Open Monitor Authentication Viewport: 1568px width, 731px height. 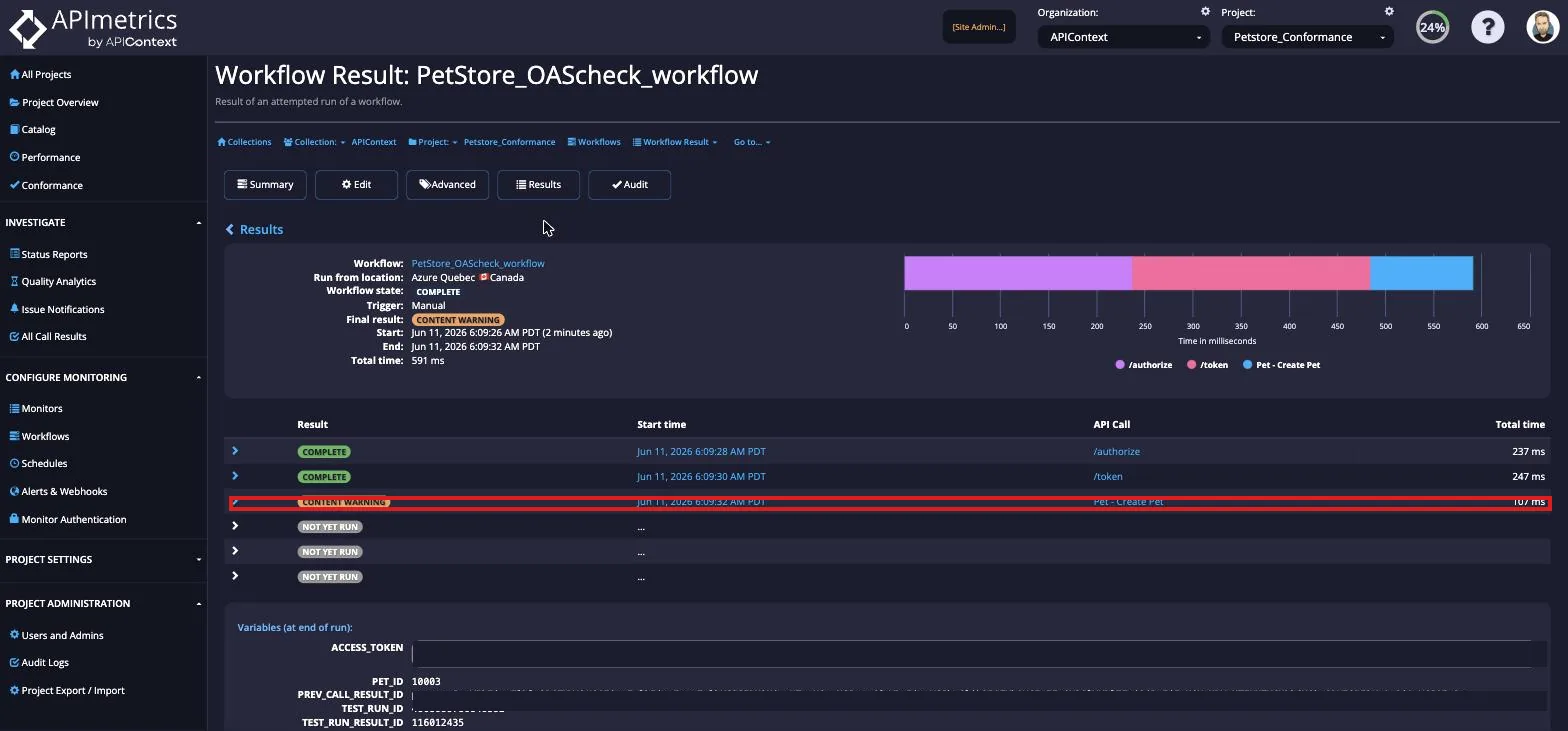click(x=68, y=519)
